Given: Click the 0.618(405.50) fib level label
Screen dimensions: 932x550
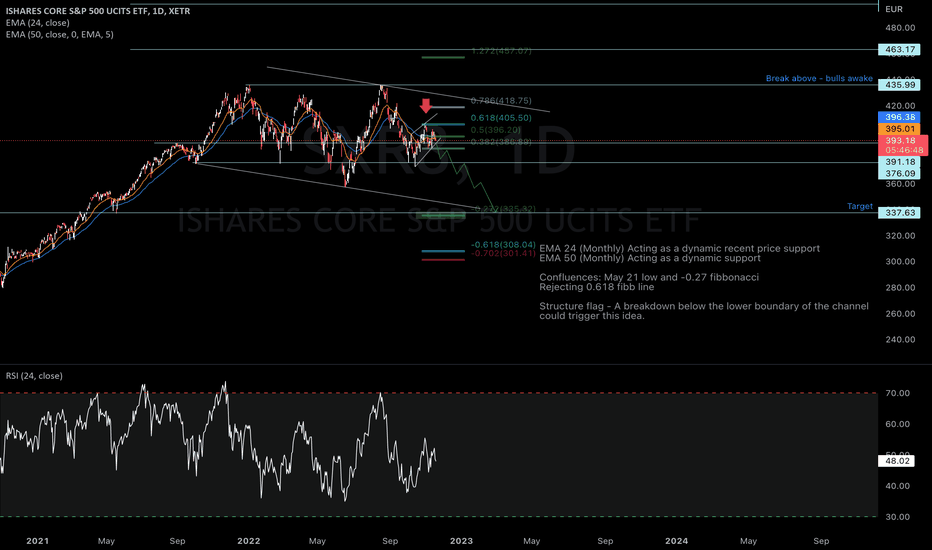Looking at the screenshot, I should [500, 118].
